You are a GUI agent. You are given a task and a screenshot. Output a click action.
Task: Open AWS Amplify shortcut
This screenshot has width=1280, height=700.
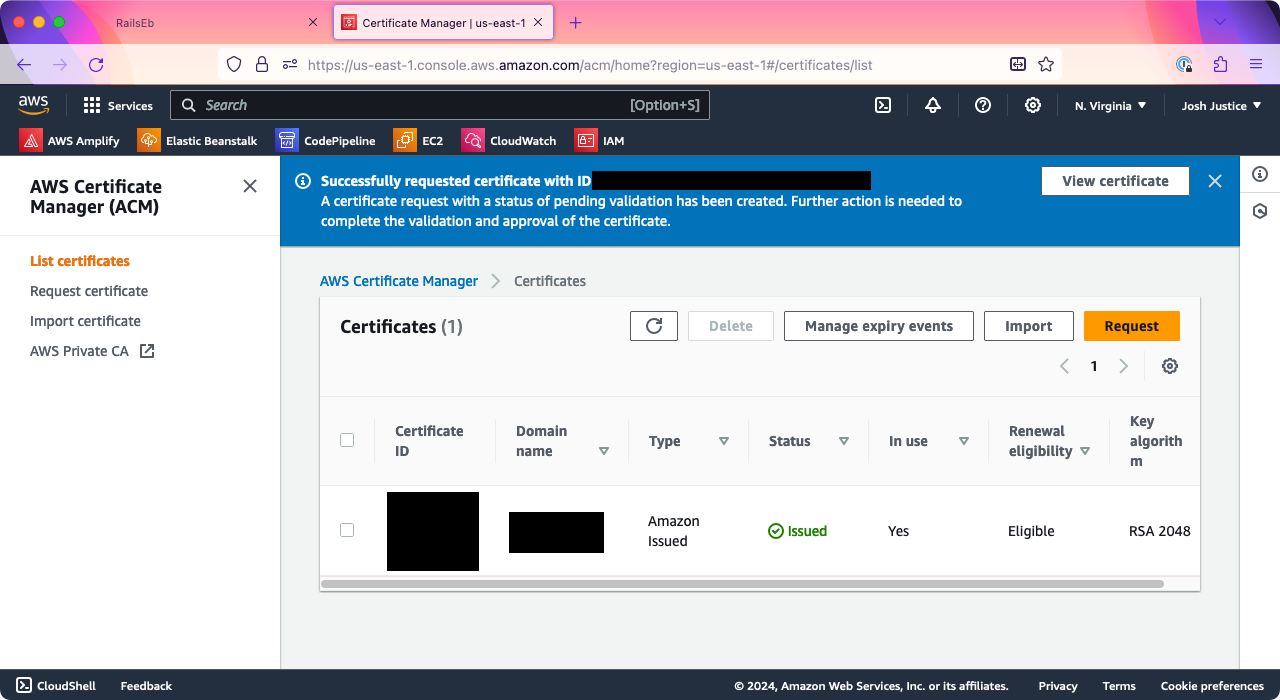point(70,140)
